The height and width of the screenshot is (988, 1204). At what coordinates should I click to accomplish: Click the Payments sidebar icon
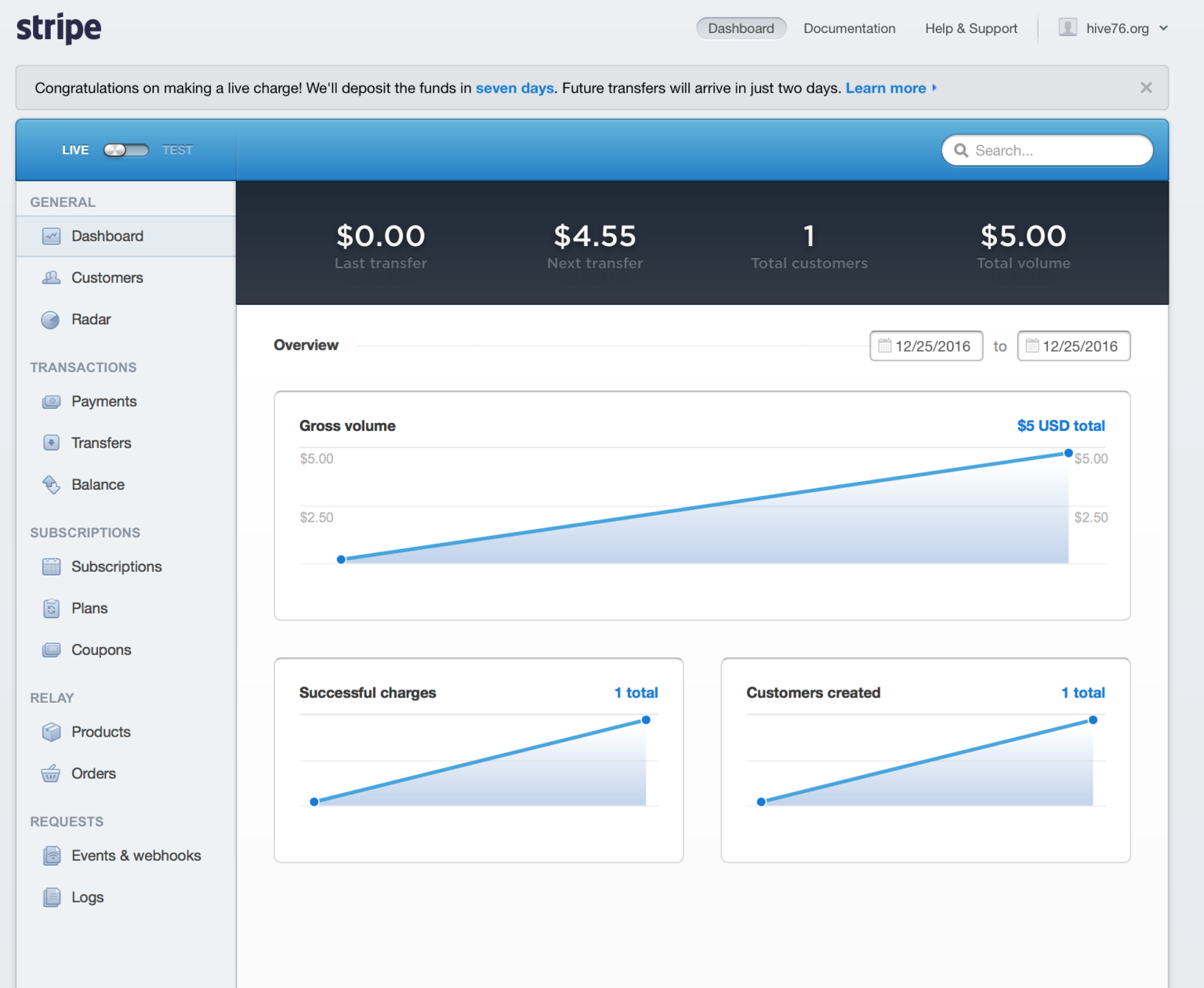(52, 402)
